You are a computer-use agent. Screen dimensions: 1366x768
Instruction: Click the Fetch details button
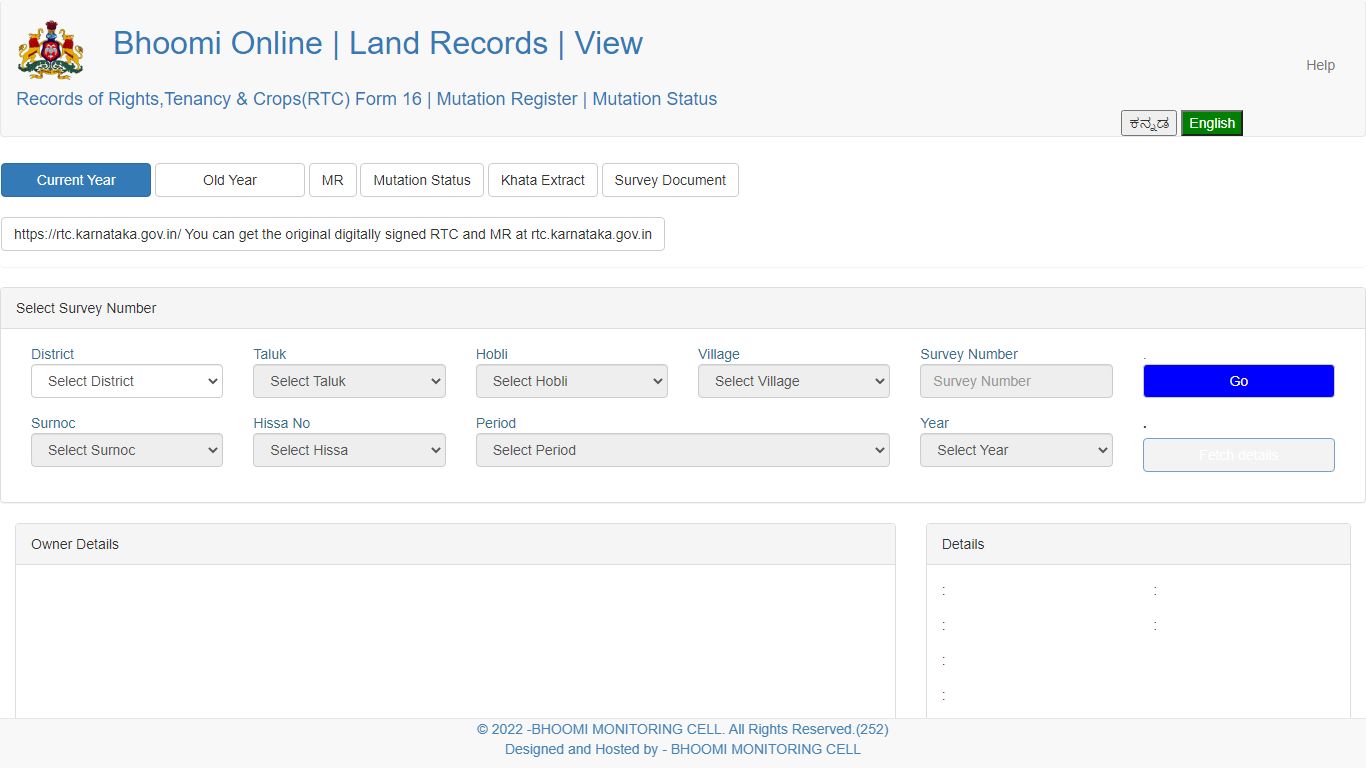click(1239, 455)
